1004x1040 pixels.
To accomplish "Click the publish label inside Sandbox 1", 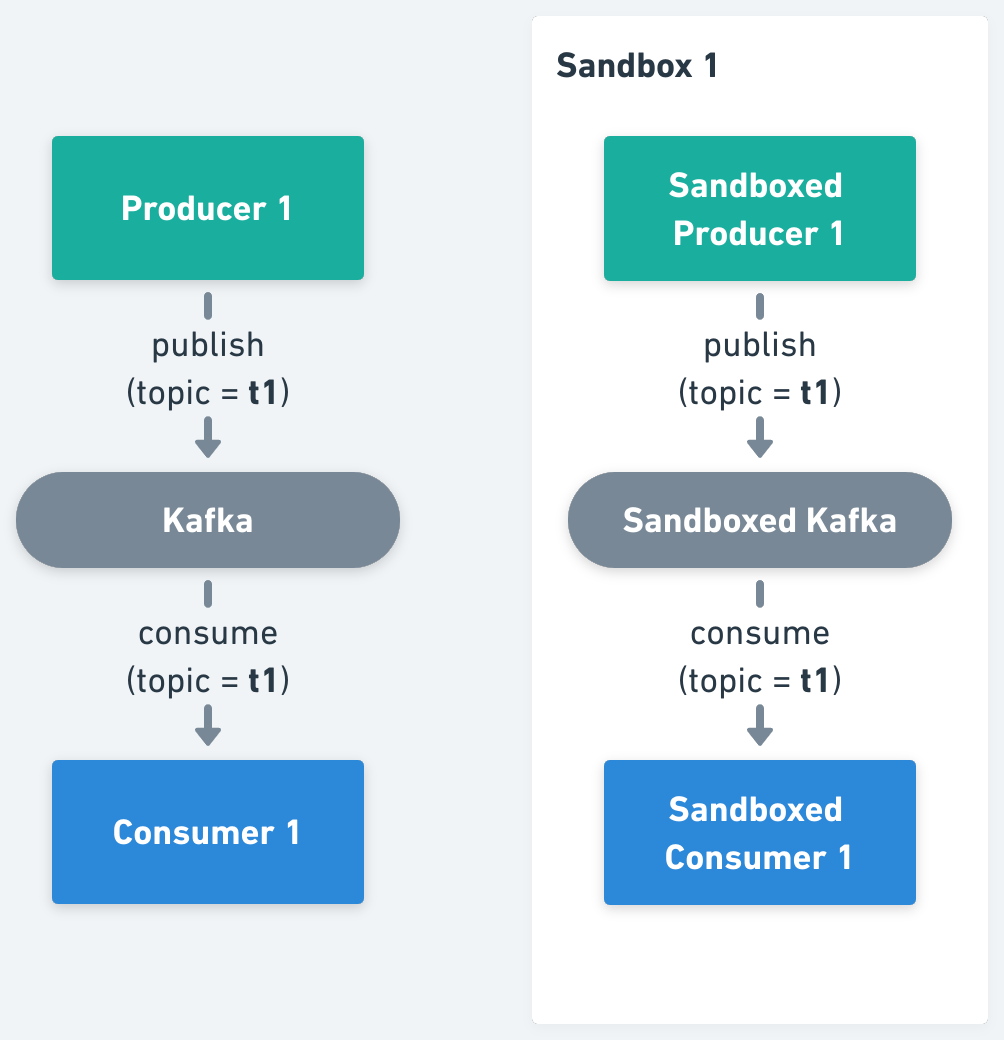I will (x=760, y=345).
